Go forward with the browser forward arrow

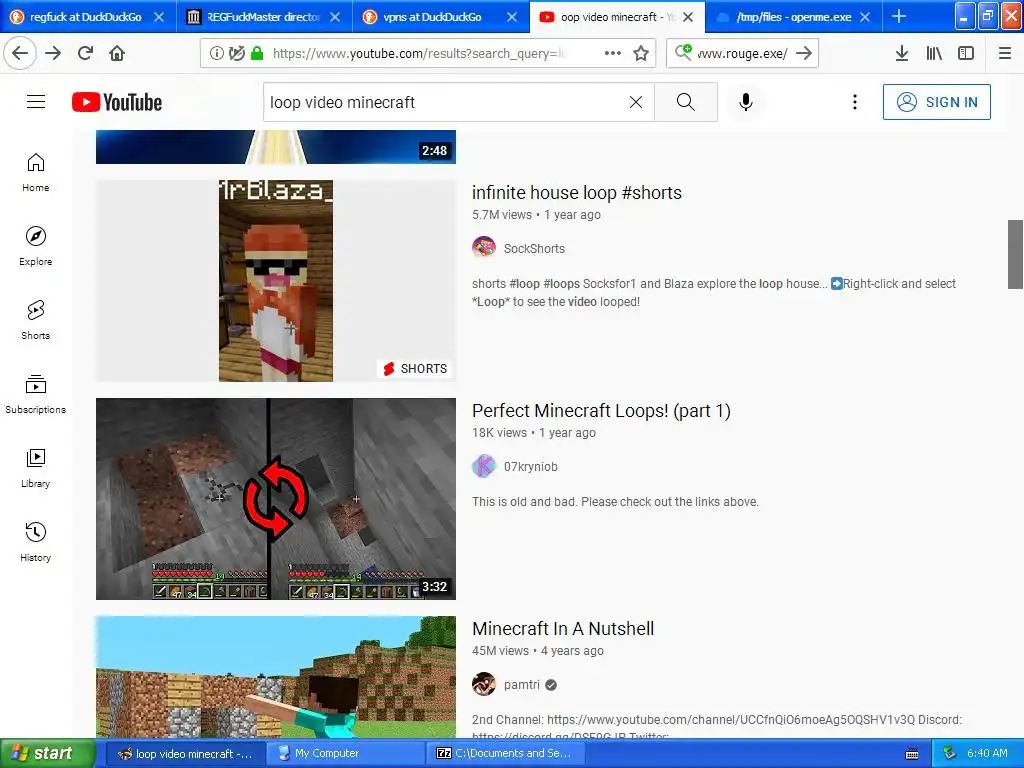point(53,53)
